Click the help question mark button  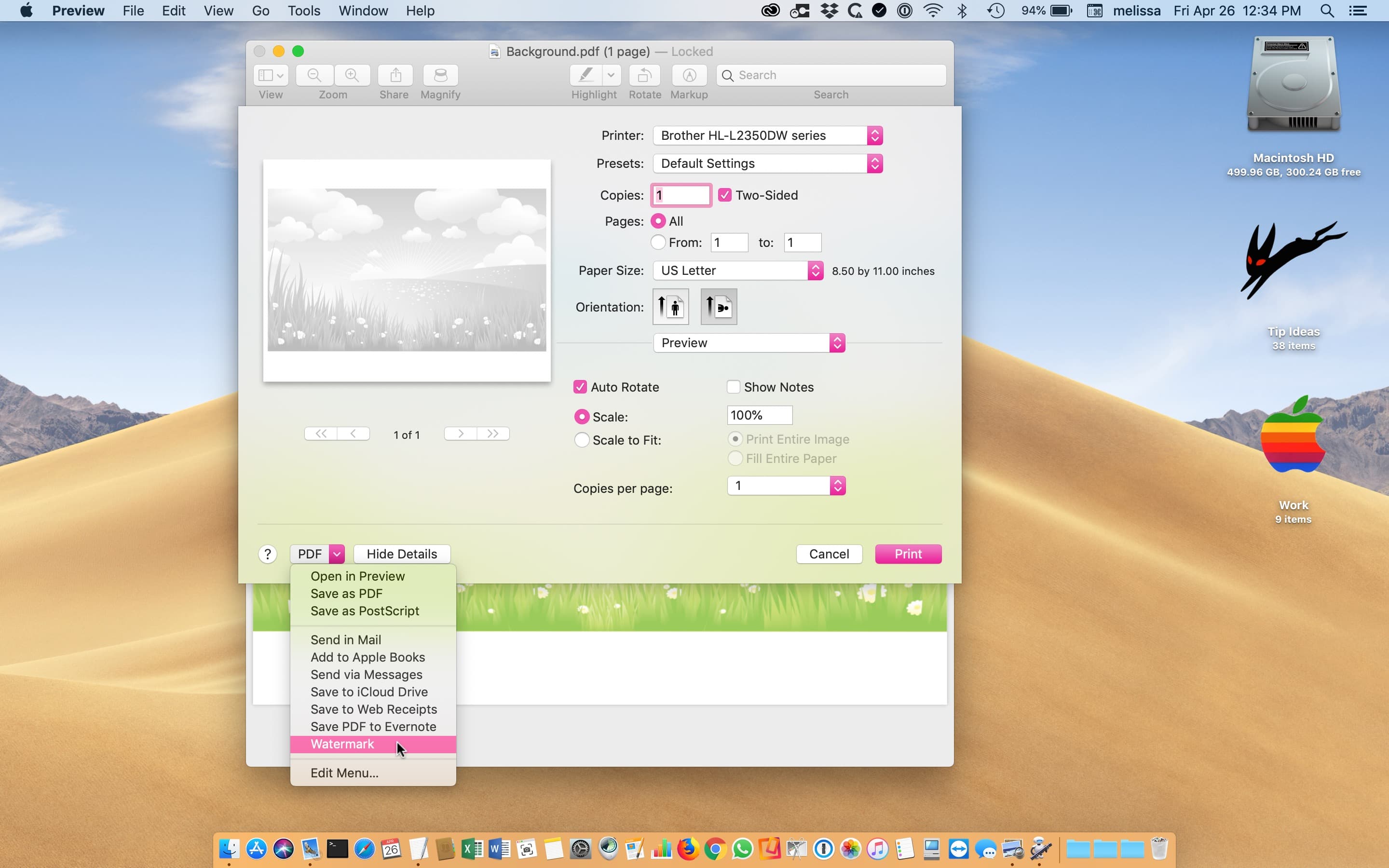268,554
